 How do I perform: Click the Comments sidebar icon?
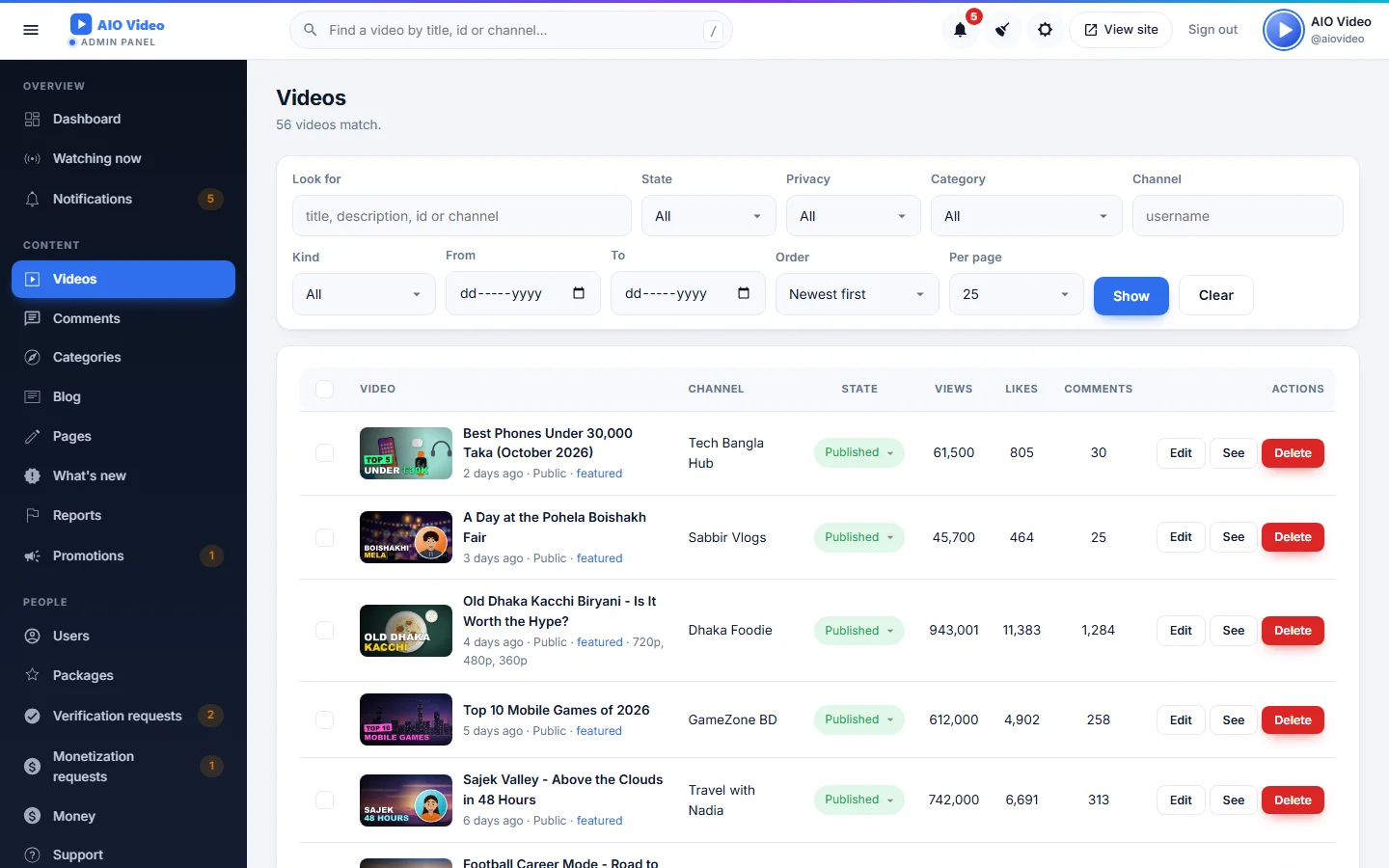33,318
